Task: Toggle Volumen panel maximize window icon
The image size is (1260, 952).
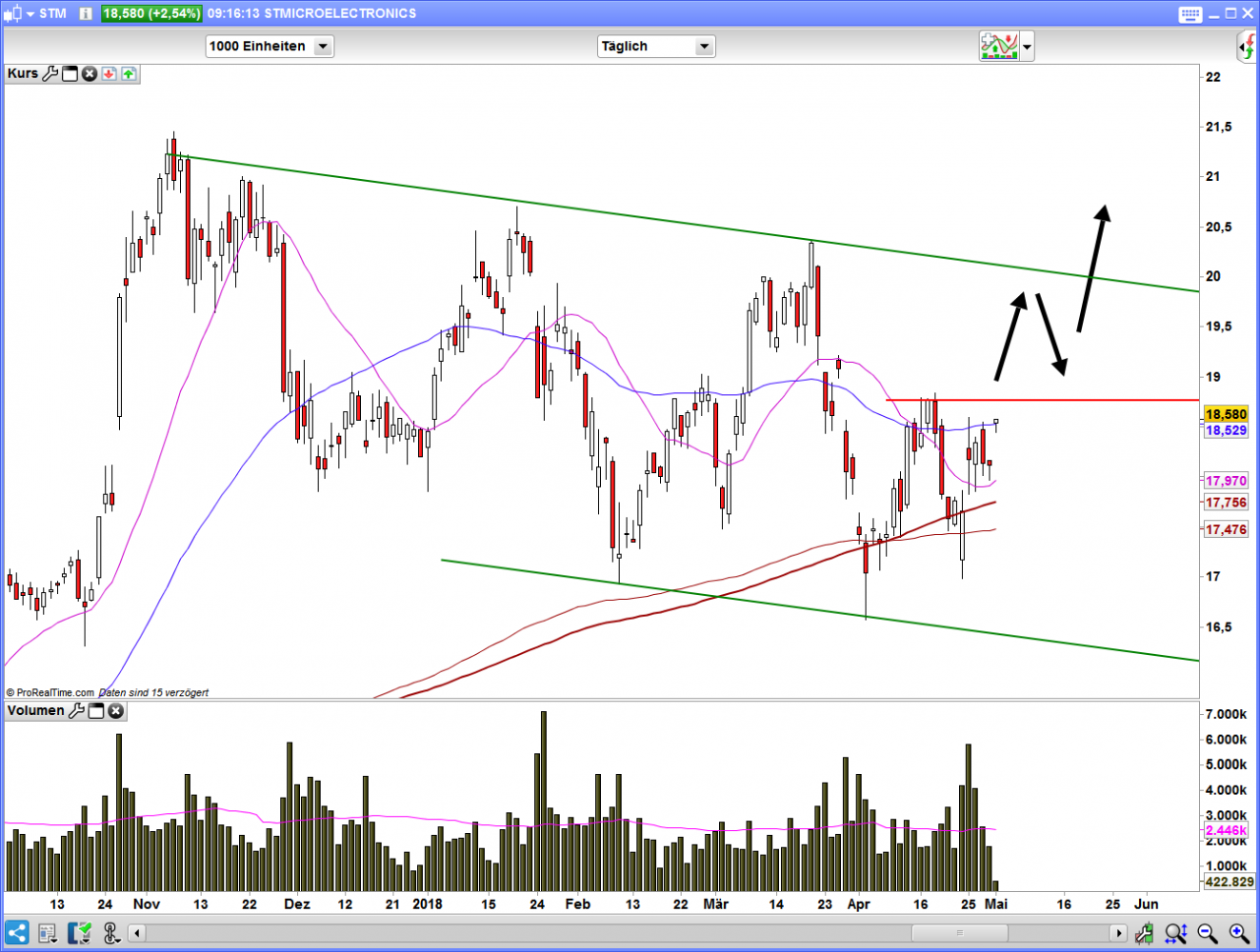Action: [x=95, y=710]
